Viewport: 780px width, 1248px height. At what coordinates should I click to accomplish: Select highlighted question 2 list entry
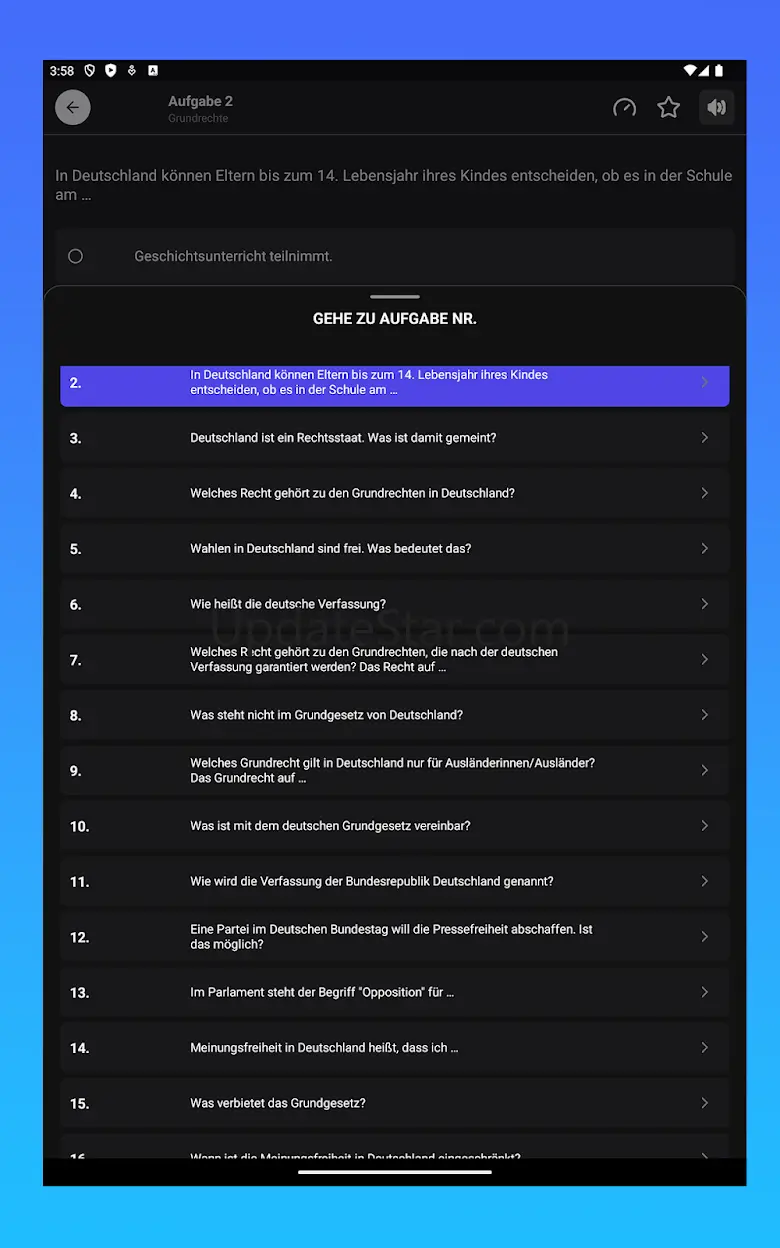point(395,383)
